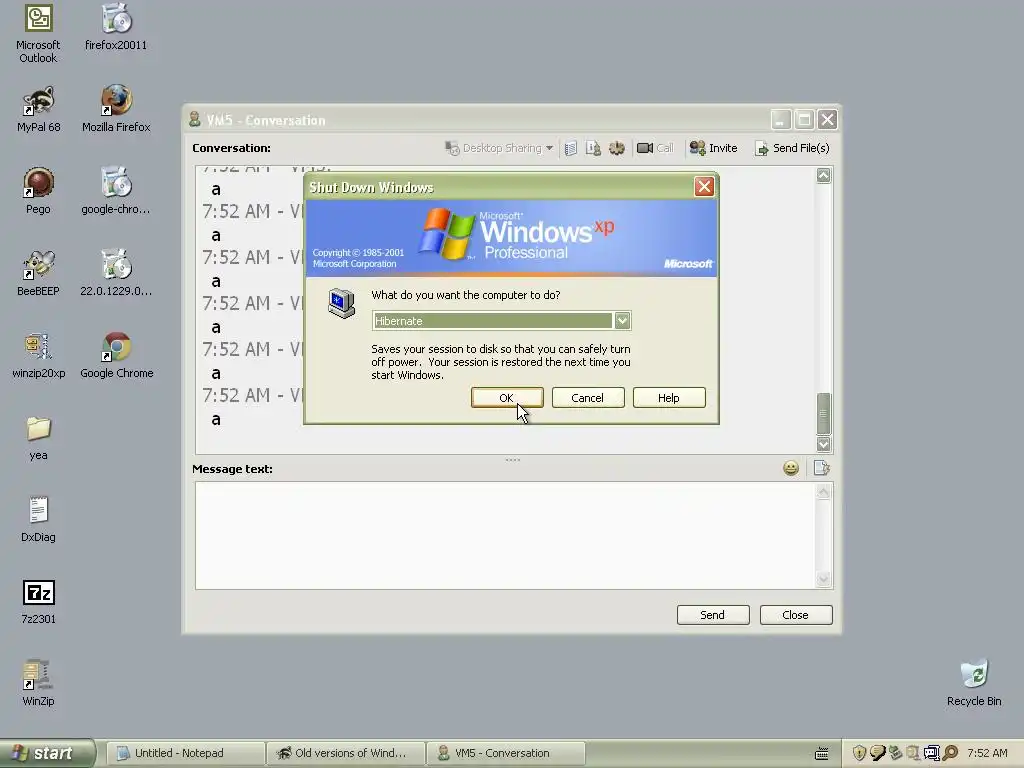Open the Send File(s) option

792,148
